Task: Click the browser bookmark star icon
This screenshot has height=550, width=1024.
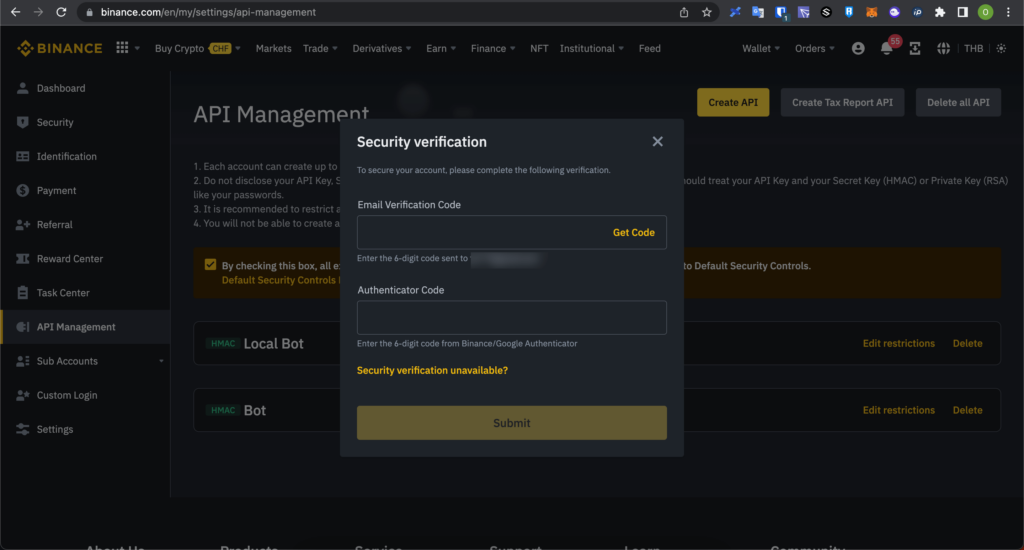Action: coord(707,12)
